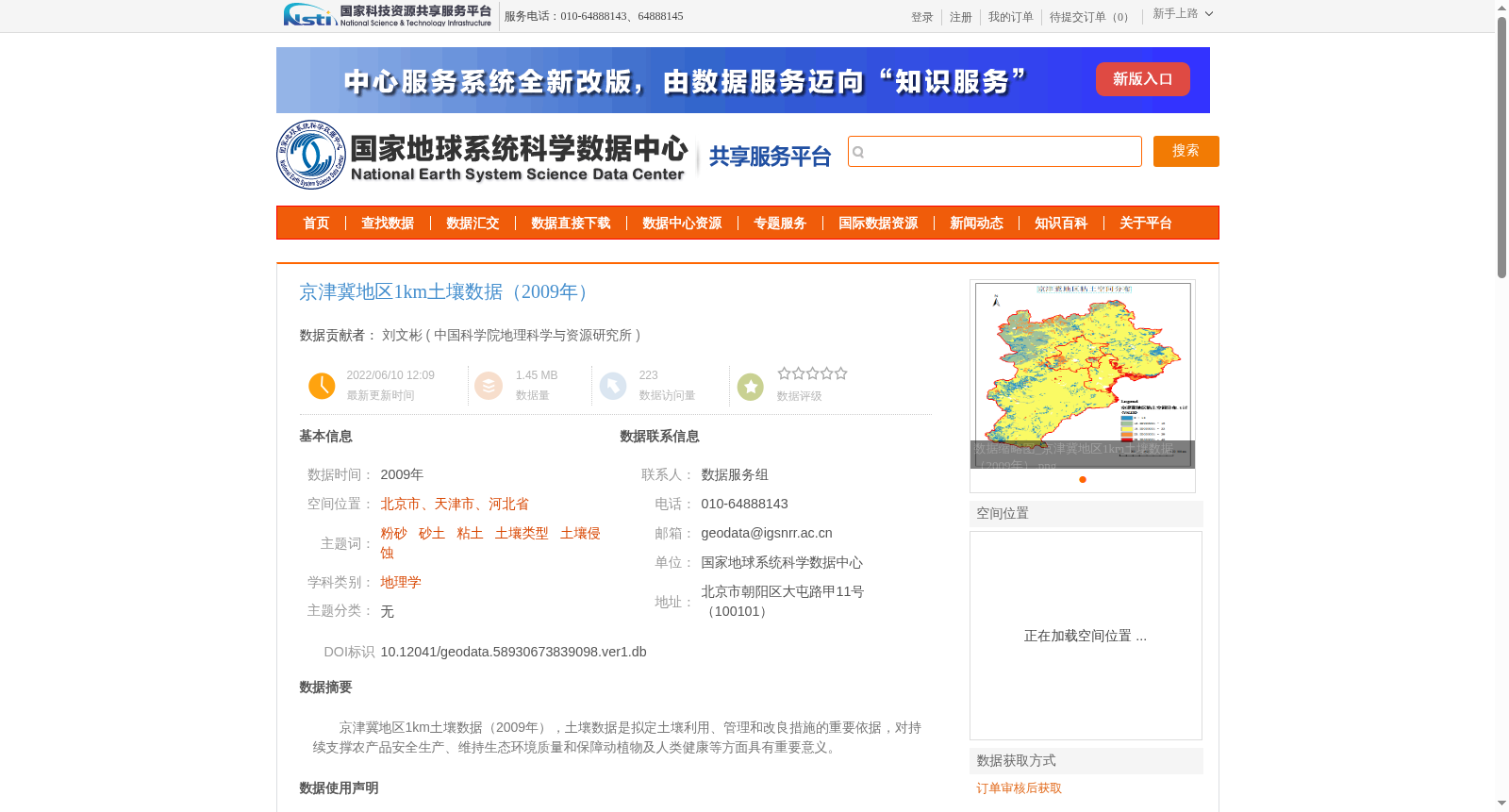Click the 注册 link
Viewport: 1509px width, 812px height.
[x=960, y=17]
